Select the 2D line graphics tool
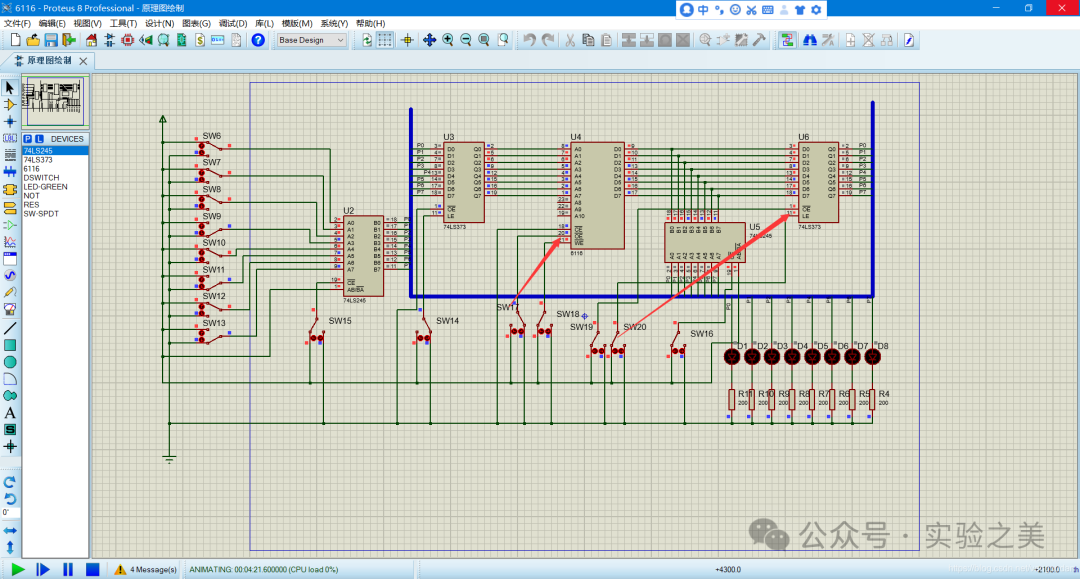Screen dimensions: 1080x579 (10, 328)
